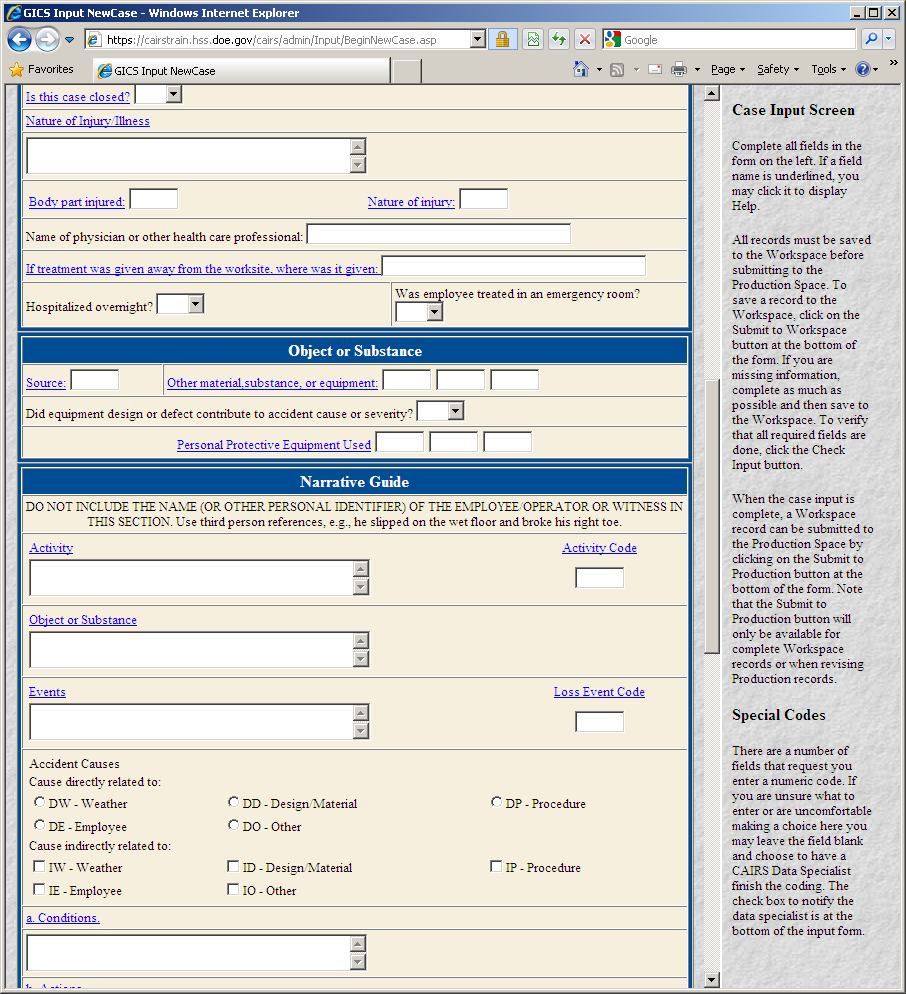
Task: Open the Page menu
Action: tap(727, 69)
